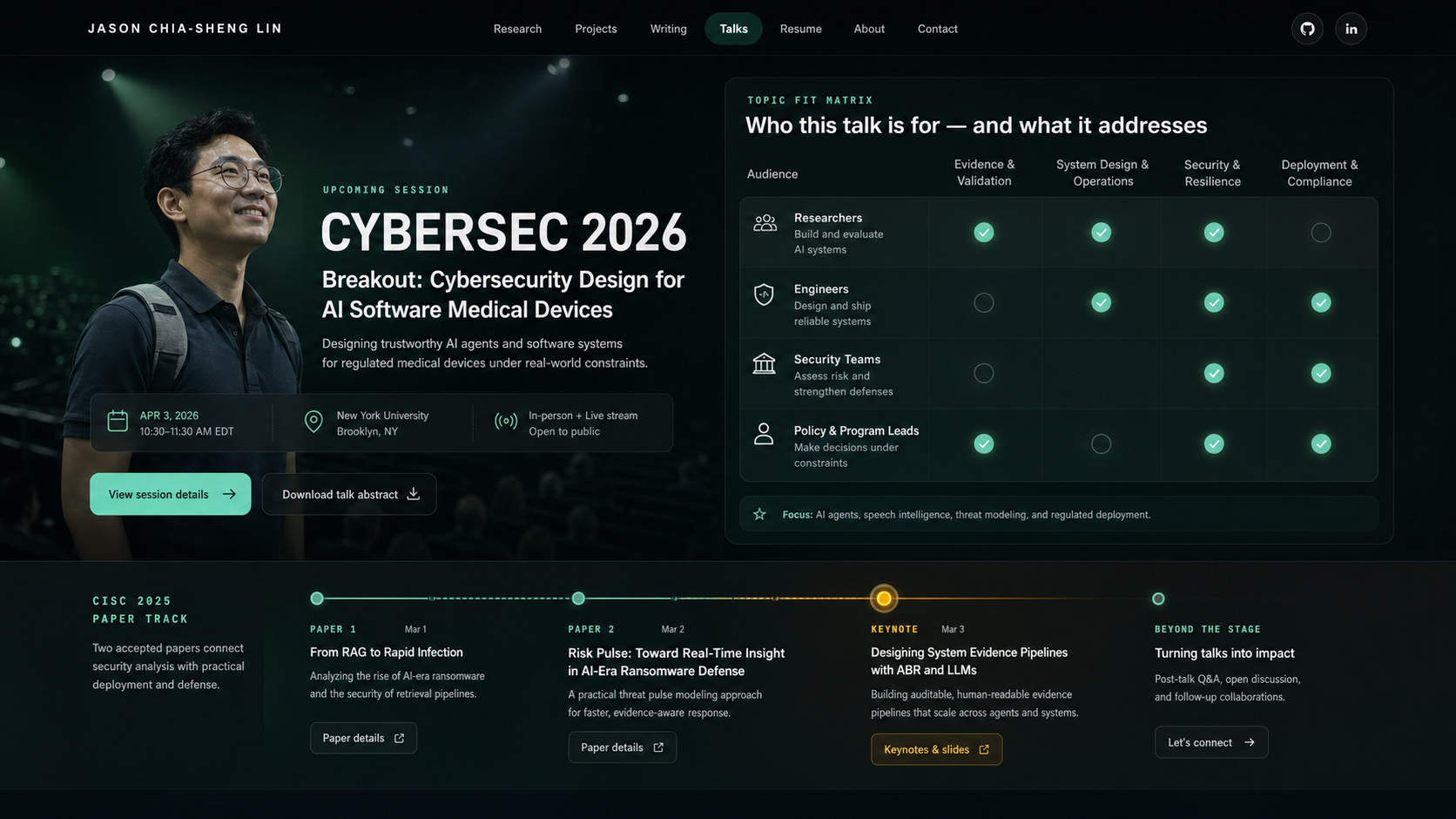Click external link icon on Paper 2 details
Viewport: 1456px width, 819px height.
[658, 748]
